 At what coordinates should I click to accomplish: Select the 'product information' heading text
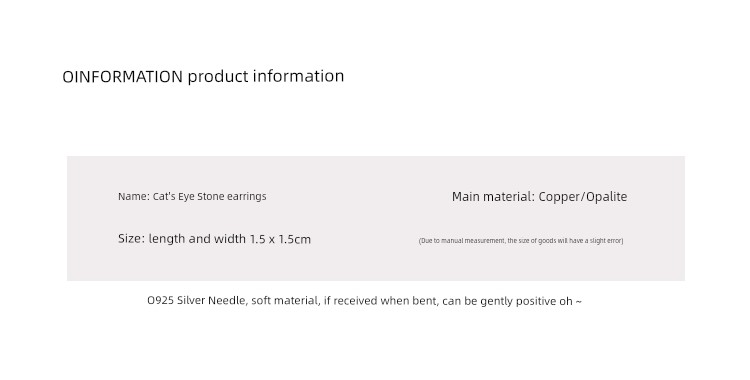tap(265, 78)
